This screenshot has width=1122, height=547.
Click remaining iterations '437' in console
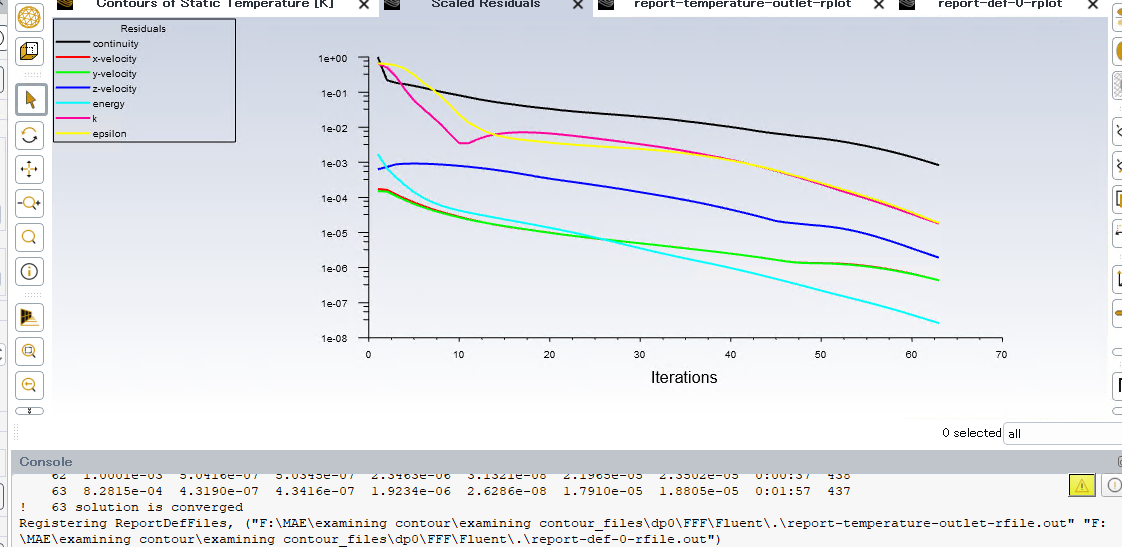click(839, 491)
